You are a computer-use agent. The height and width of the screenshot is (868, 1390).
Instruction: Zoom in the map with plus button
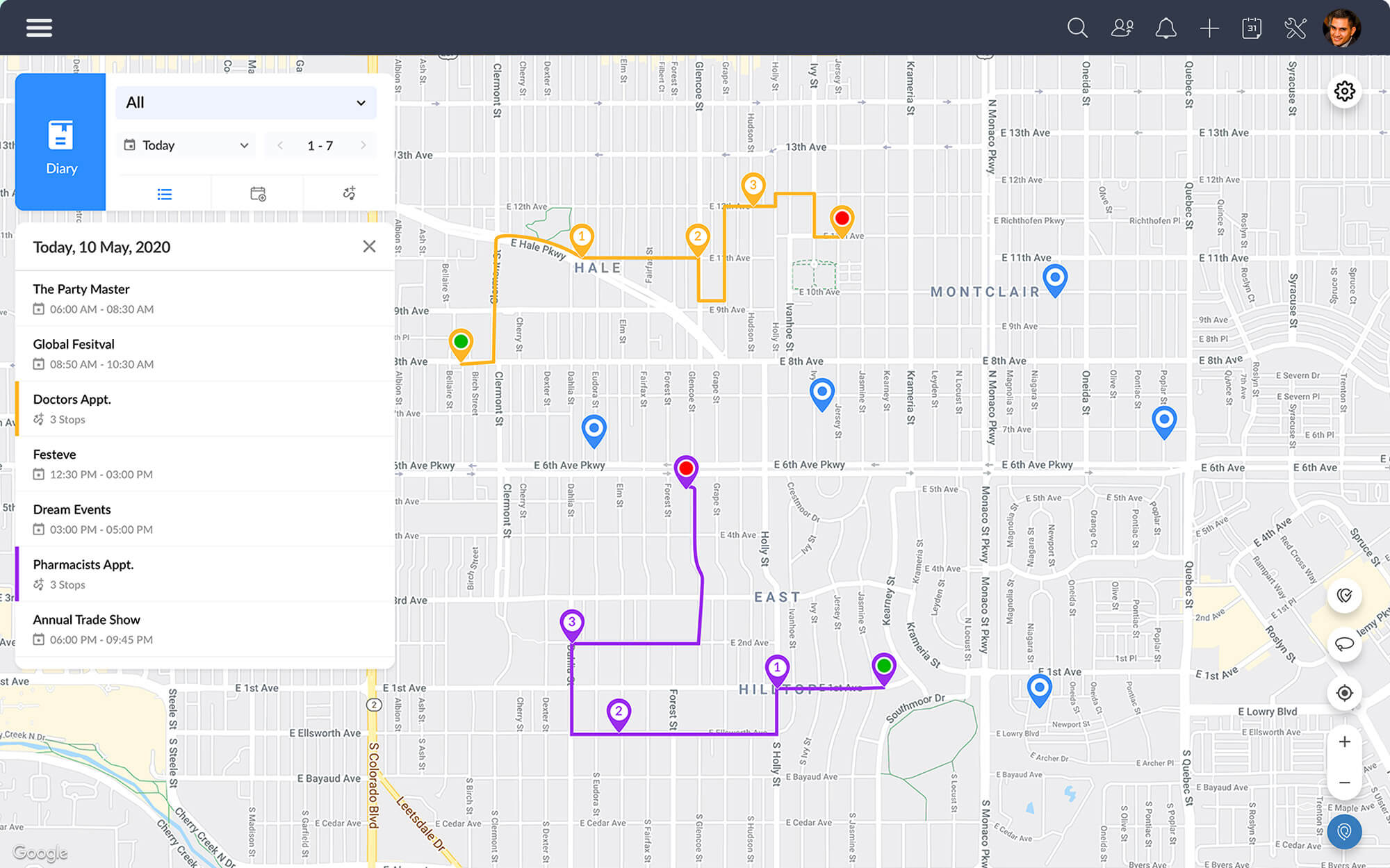pos(1344,742)
